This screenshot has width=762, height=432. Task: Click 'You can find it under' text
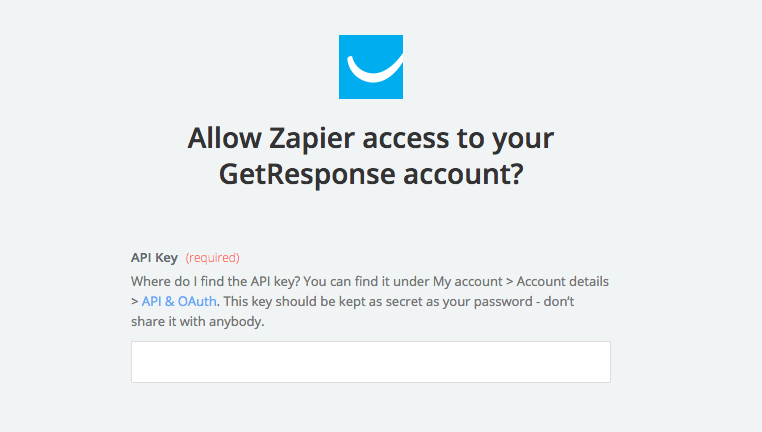(x=366, y=281)
